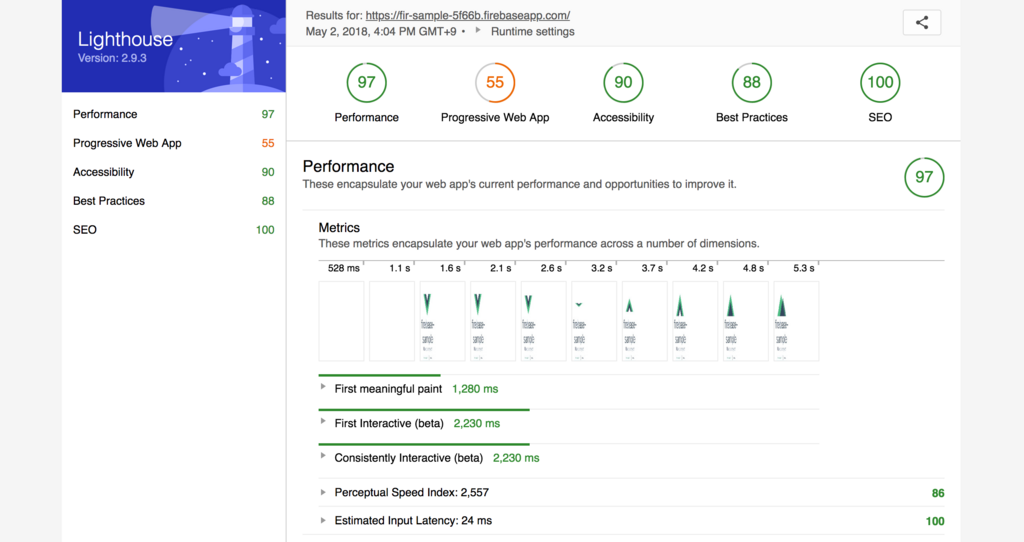Image resolution: width=1024 pixels, height=542 pixels.
Task: Click the sidebar SEO score 100
Action: (x=265, y=229)
